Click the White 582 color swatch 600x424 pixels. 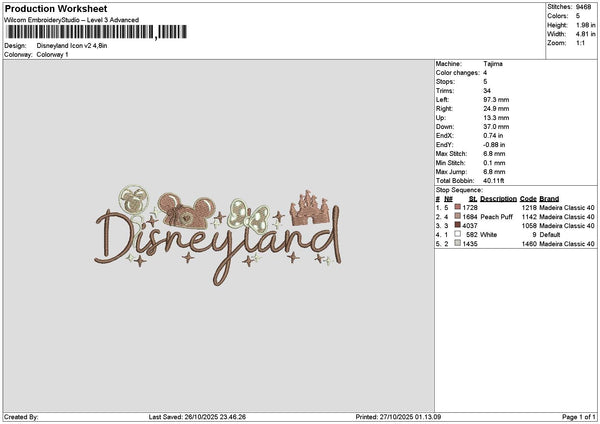457,234
